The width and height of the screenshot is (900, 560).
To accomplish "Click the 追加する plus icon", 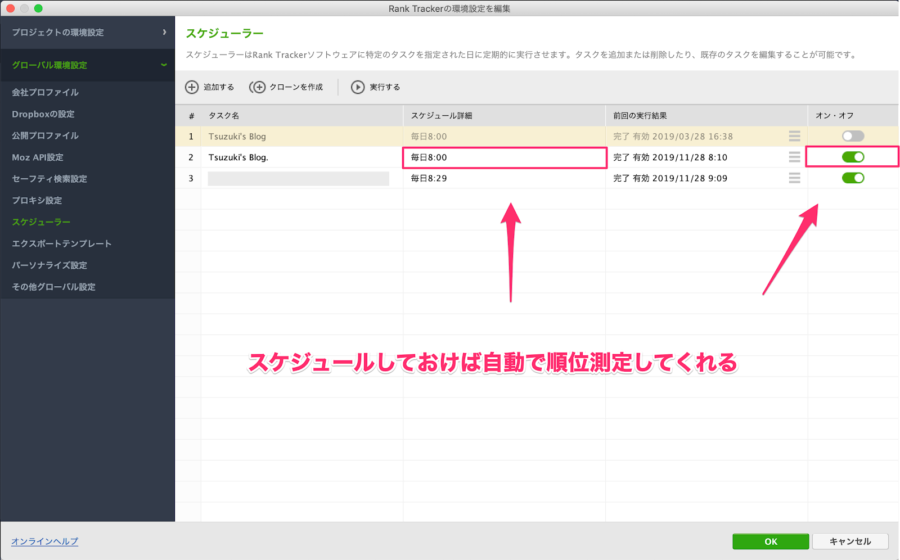I will pyautogui.click(x=192, y=87).
